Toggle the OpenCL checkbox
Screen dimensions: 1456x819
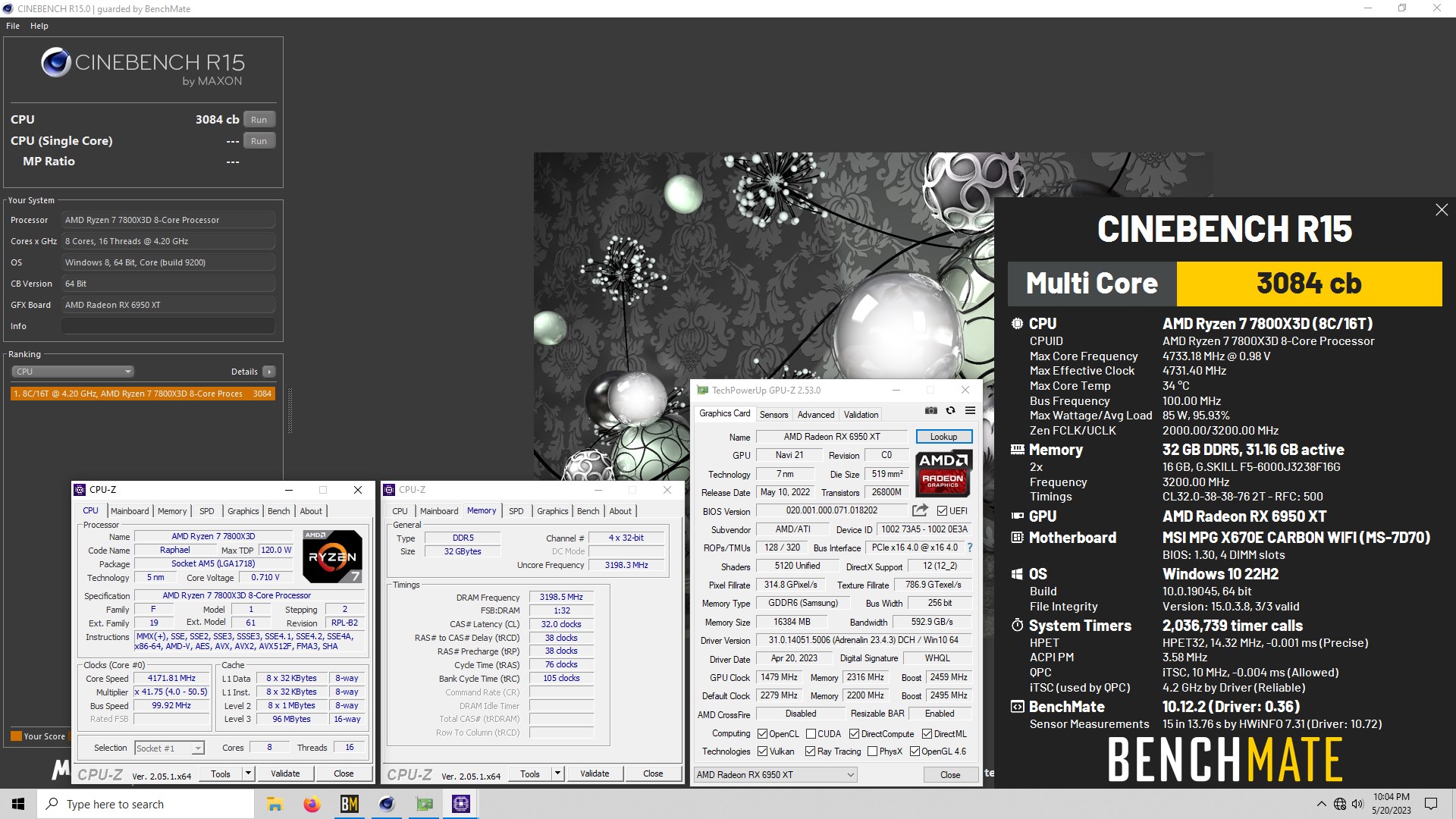coord(762,733)
